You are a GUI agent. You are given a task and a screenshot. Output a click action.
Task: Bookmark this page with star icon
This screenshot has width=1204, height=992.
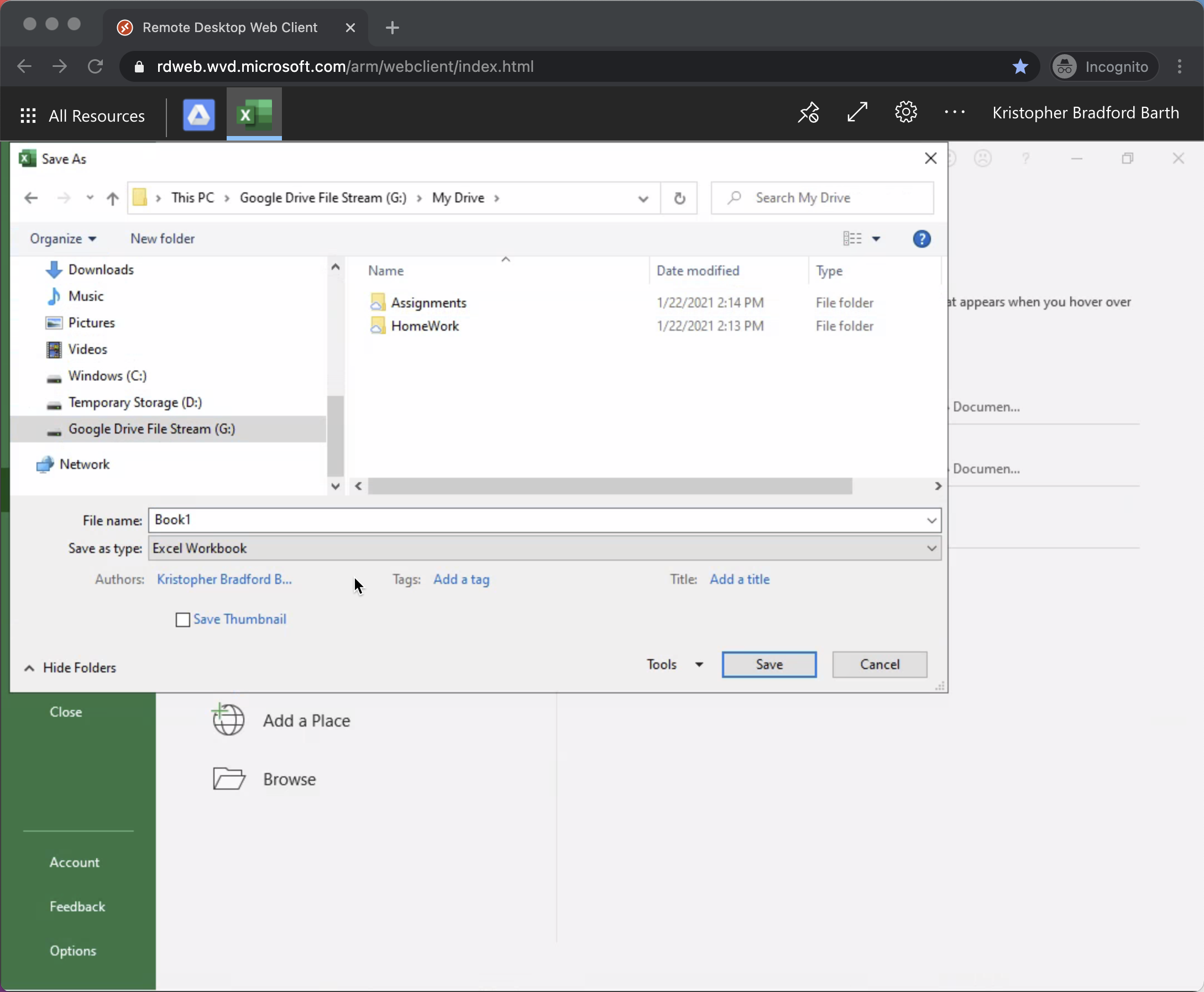coord(1020,67)
